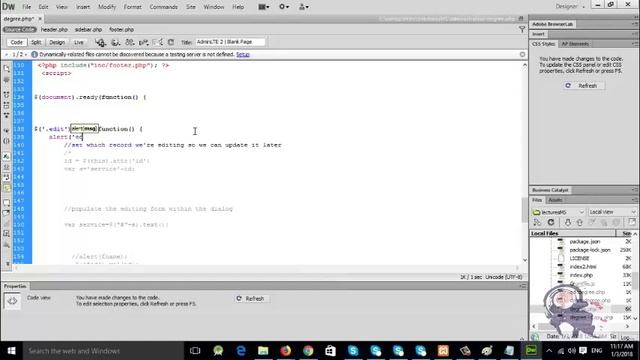The image size is (640, 360).
Task: Close the info bar message
Action: coord(522,54)
